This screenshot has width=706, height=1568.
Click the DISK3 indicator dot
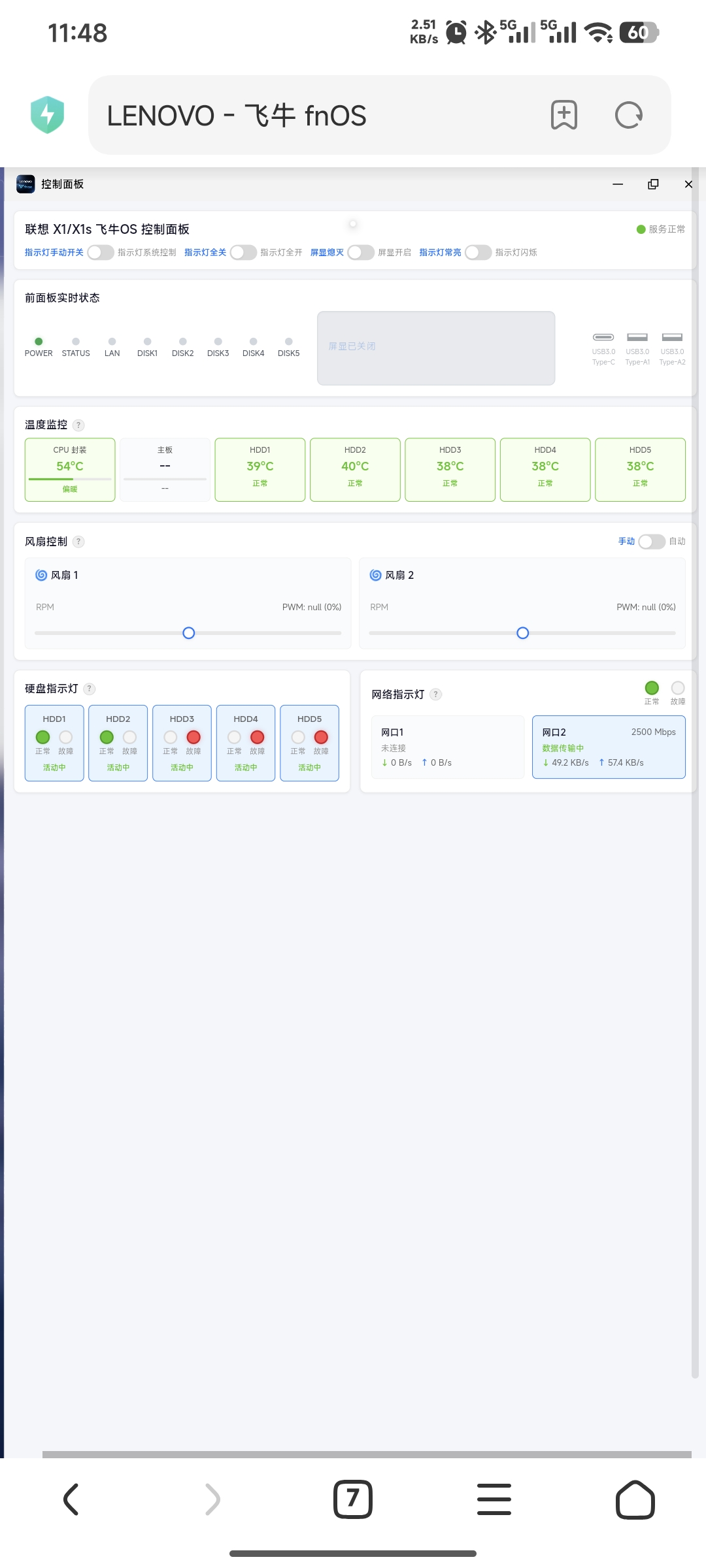218,341
